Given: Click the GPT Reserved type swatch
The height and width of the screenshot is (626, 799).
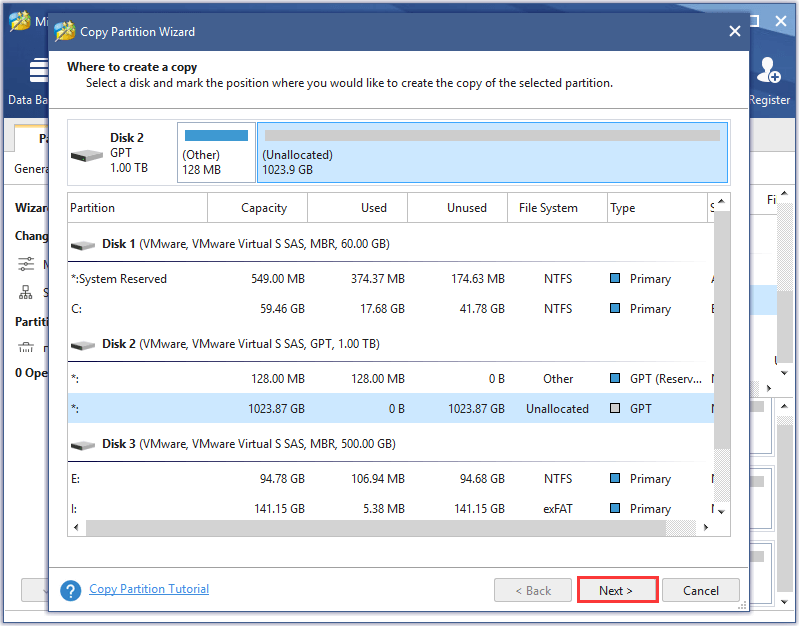Looking at the screenshot, I should pyautogui.click(x=615, y=378).
